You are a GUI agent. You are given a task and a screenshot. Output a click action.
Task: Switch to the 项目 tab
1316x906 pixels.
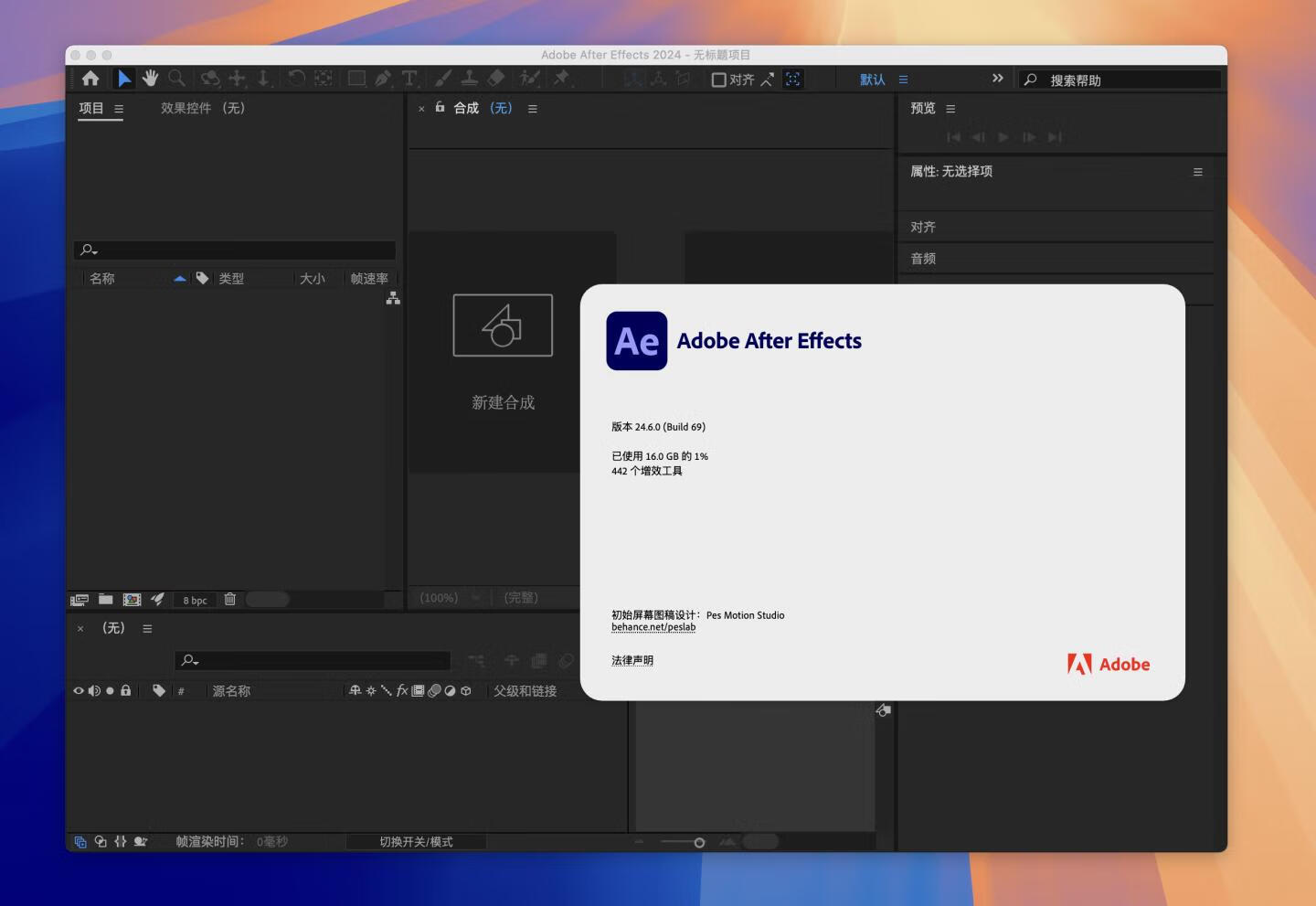pos(91,108)
